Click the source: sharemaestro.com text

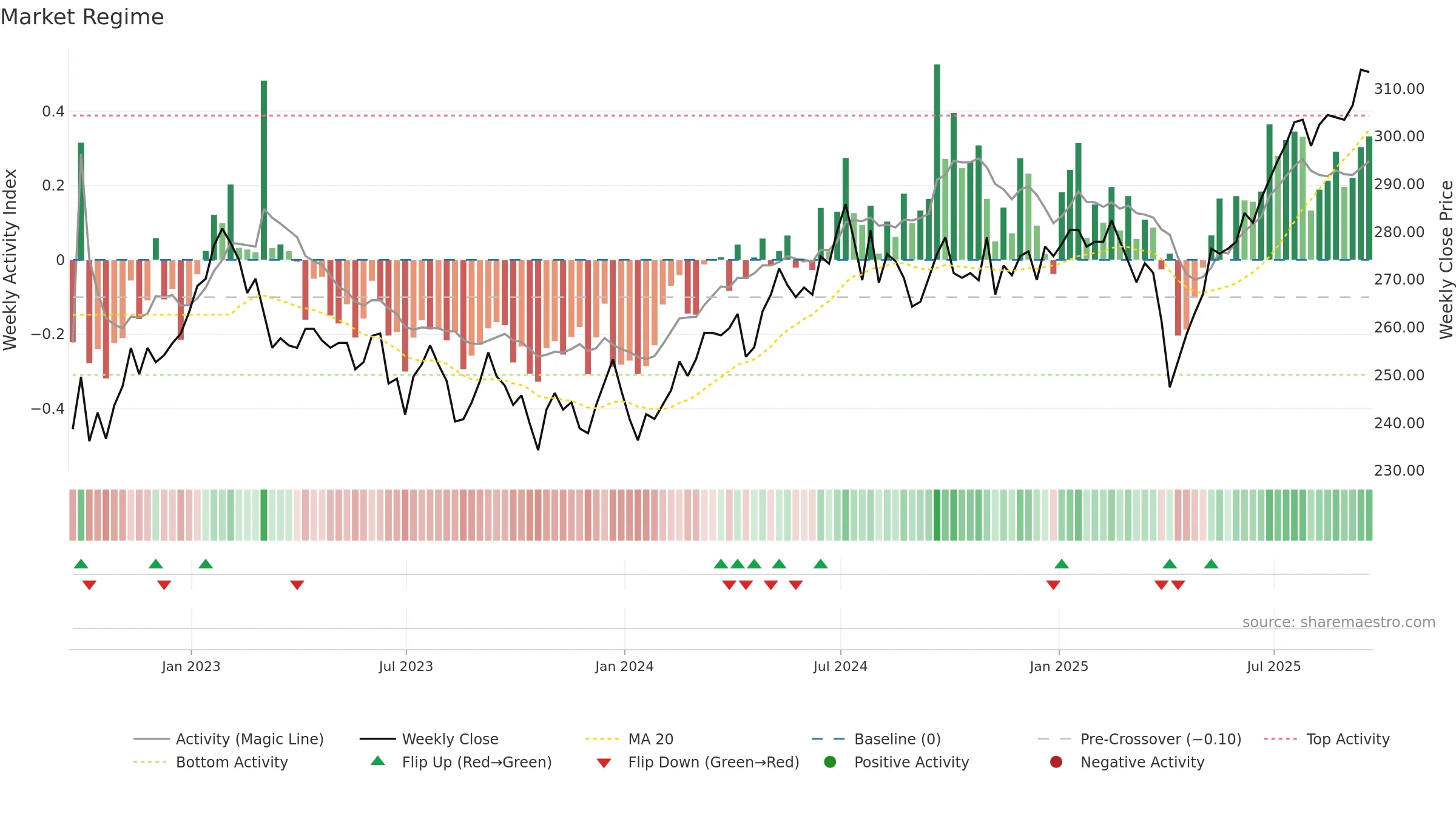(x=1339, y=622)
